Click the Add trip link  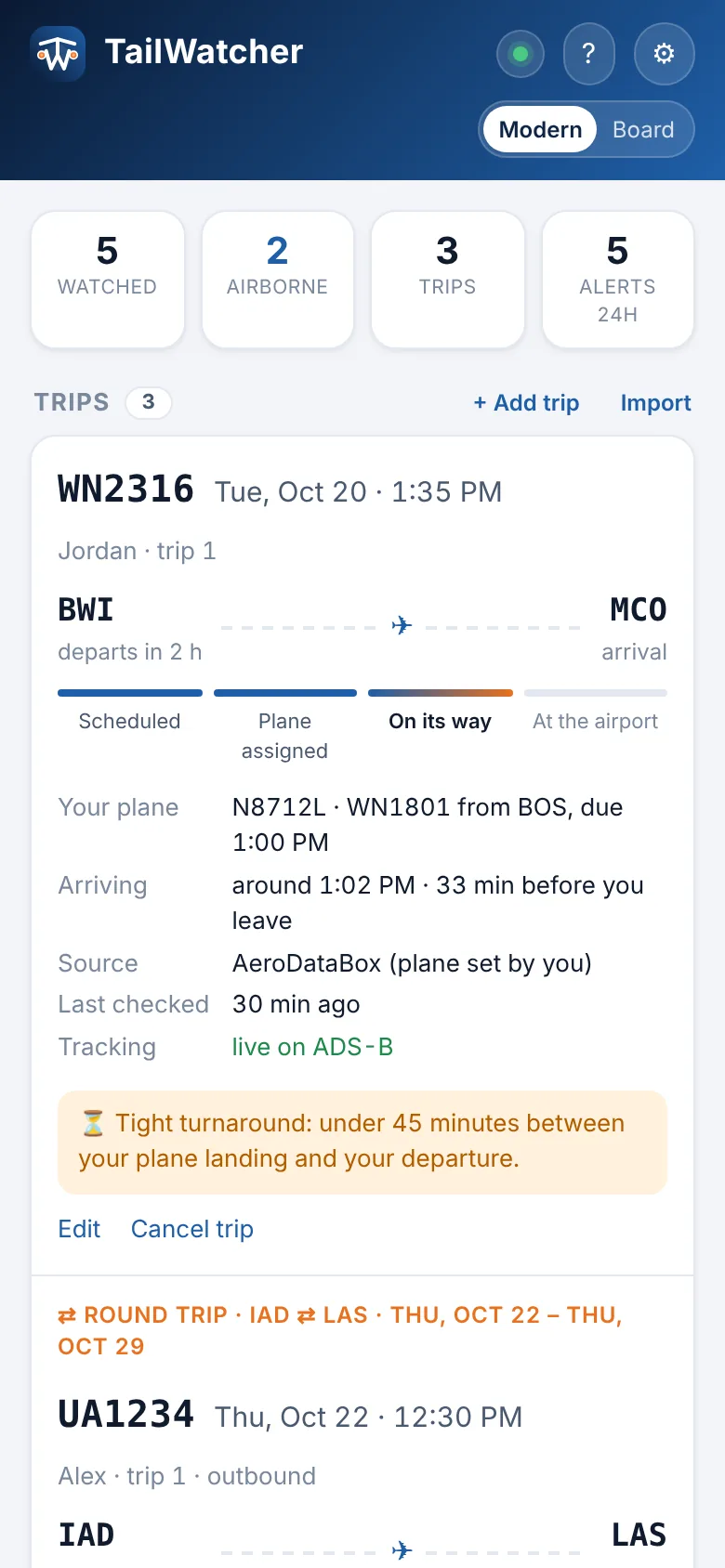pyautogui.click(x=526, y=403)
